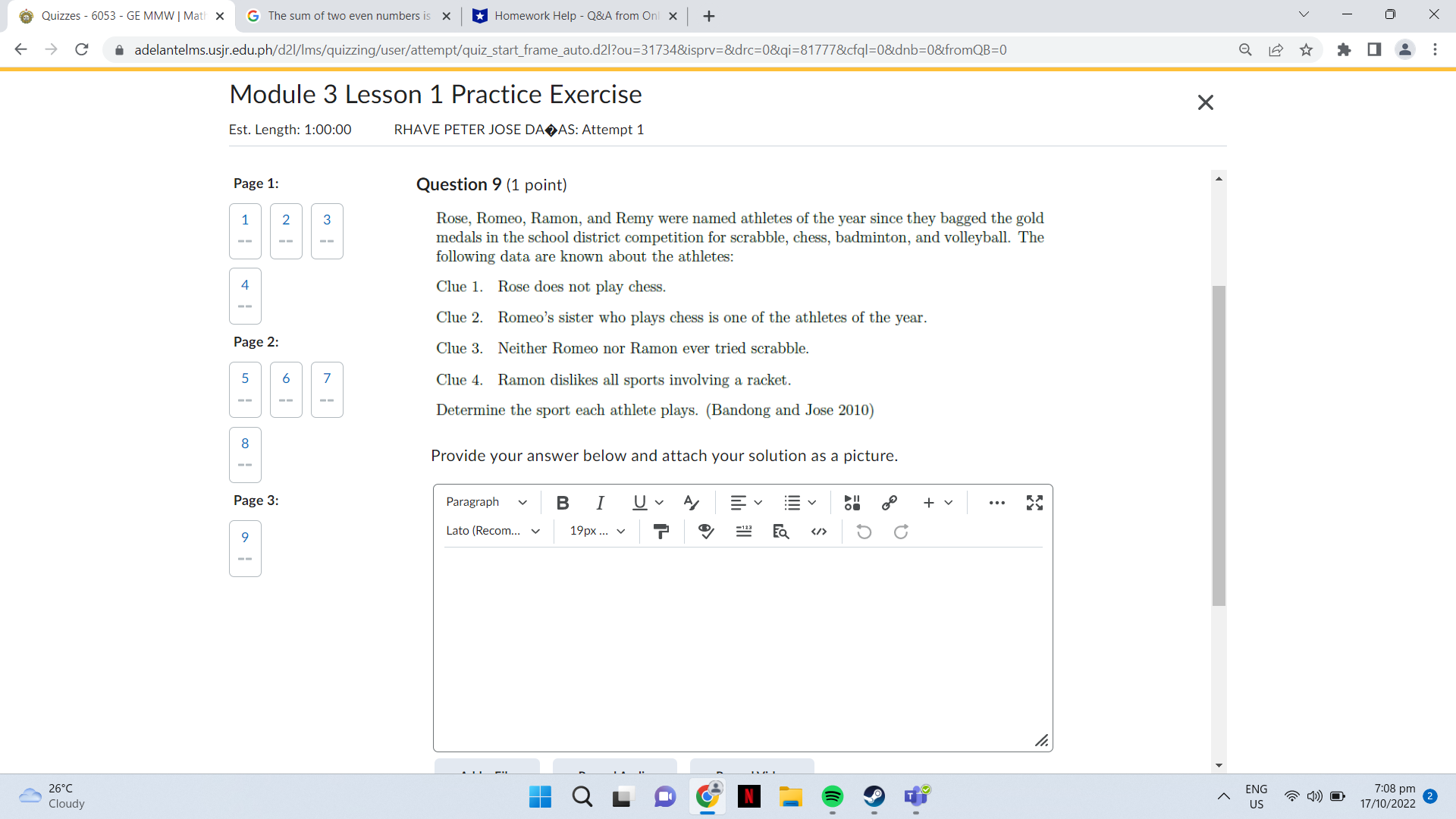
Task: Open the HTML source code editor
Action: 820,532
